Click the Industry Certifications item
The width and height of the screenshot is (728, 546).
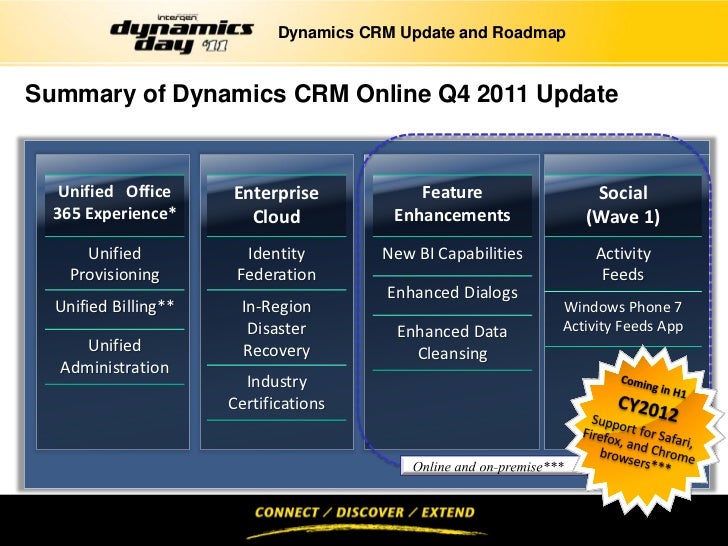pos(276,392)
